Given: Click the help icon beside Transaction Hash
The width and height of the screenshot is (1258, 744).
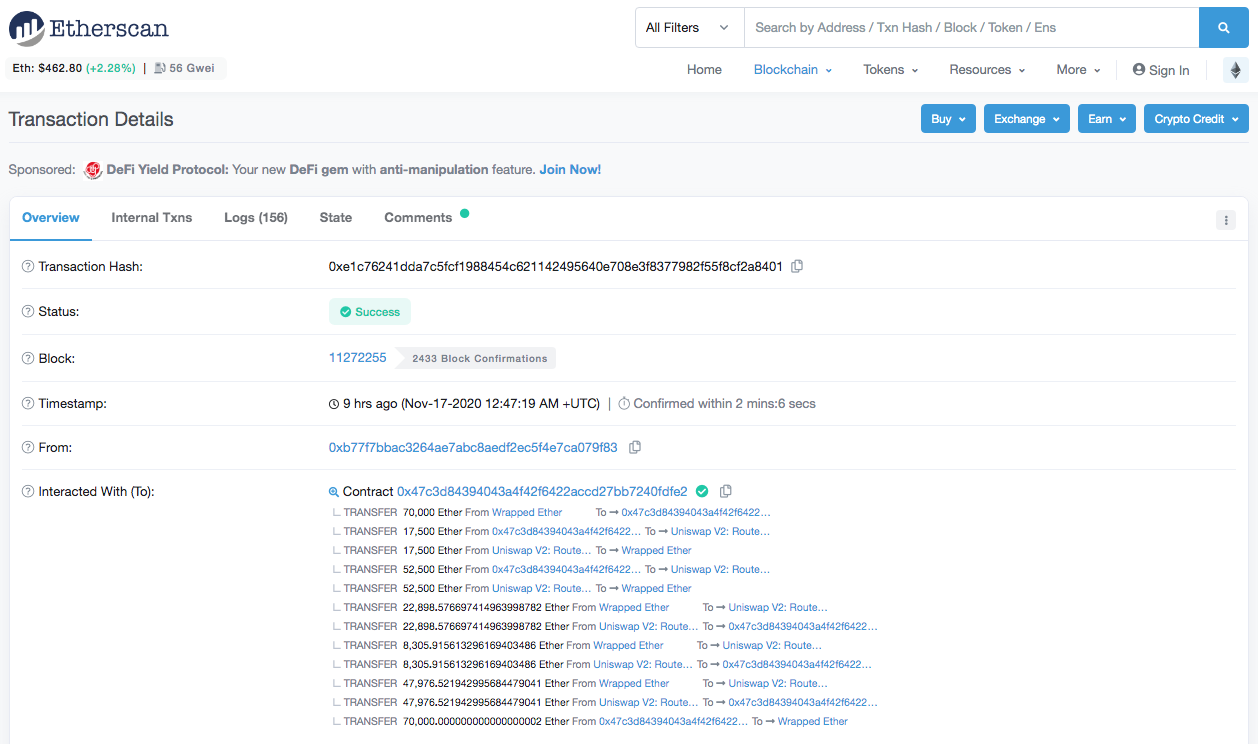Looking at the screenshot, I should click(x=28, y=267).
